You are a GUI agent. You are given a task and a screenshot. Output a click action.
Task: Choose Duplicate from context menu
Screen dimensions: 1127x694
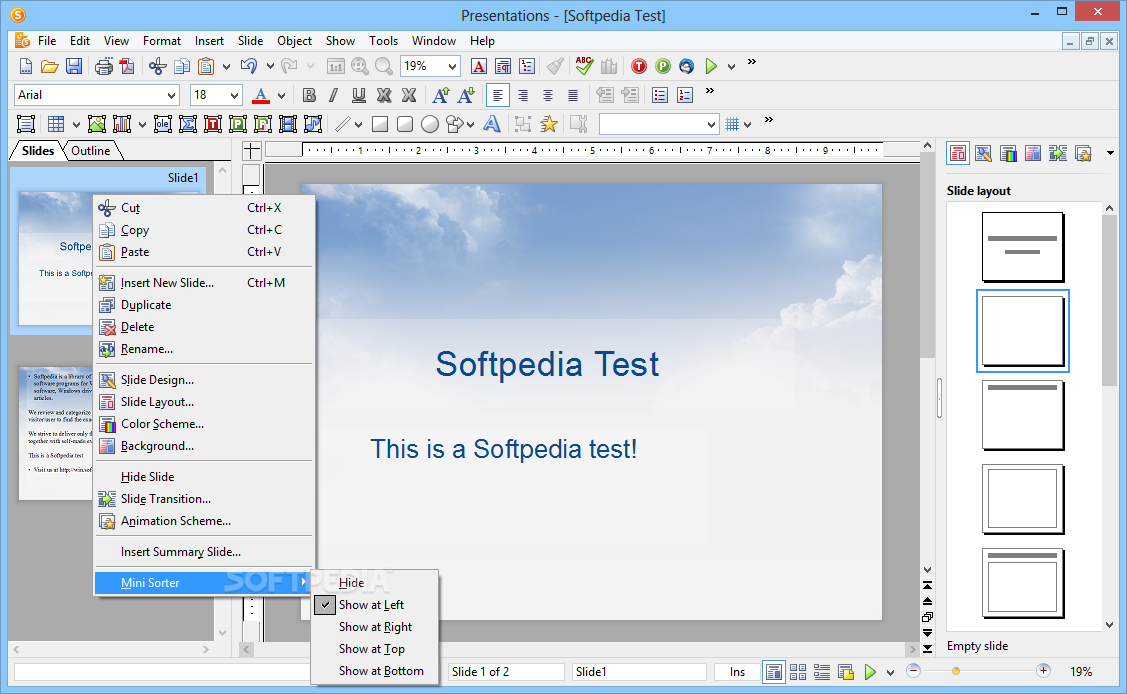tap(204, 305)
